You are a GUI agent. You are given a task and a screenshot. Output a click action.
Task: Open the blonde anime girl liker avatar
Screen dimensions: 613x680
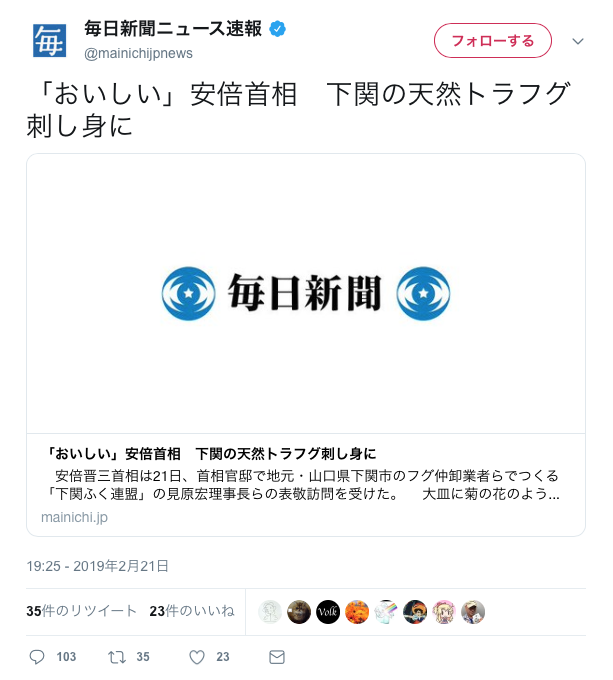443,611
